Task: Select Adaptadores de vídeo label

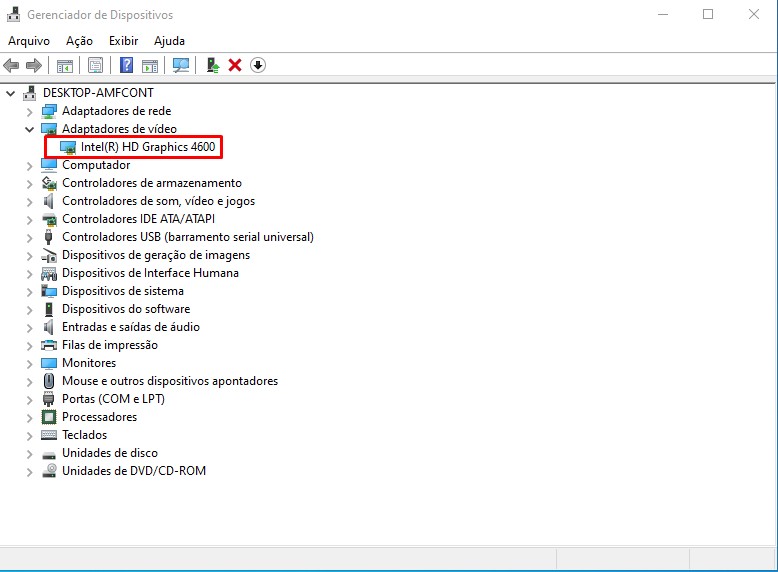Action: click(119, 129)
